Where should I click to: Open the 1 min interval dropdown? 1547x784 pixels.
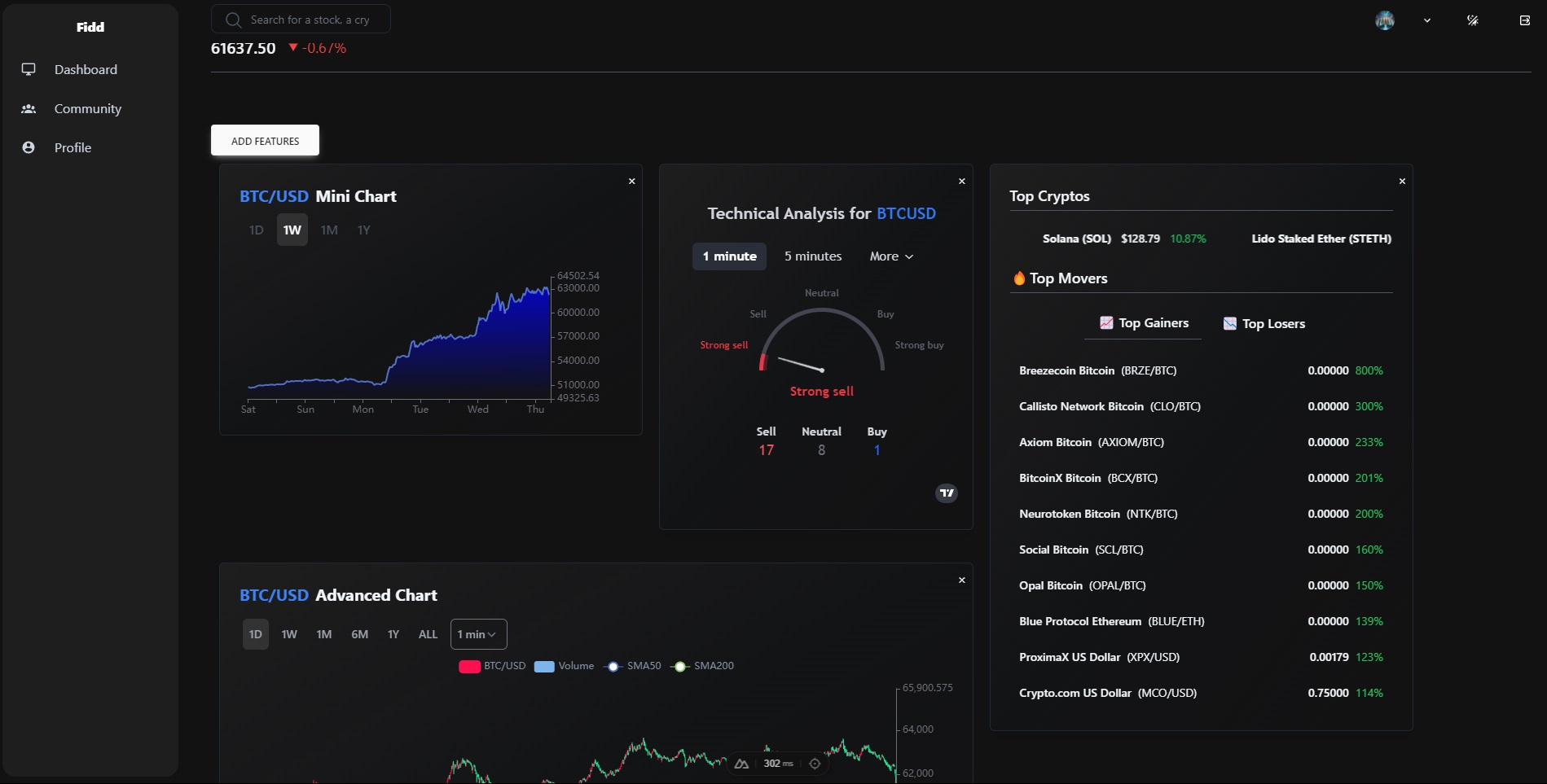pyautogui.click(x=478, y=634)
